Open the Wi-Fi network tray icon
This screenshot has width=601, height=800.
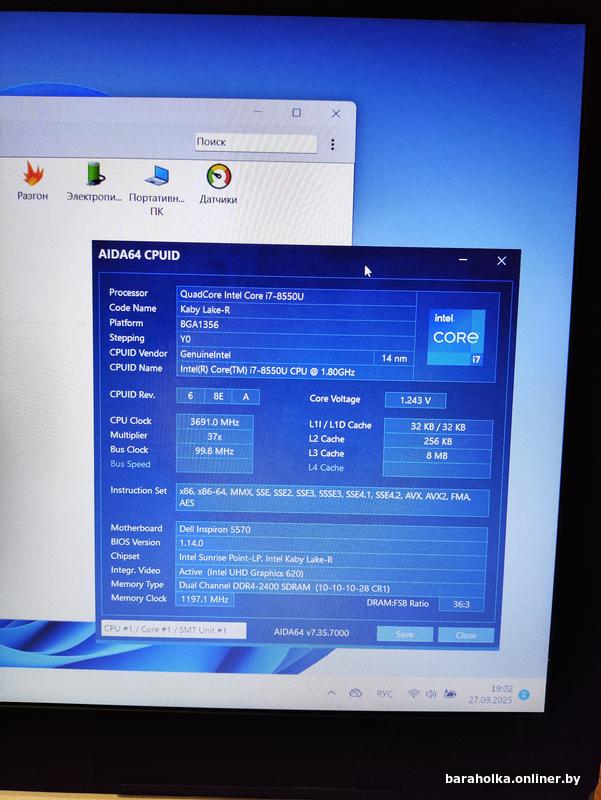point(414,694)
